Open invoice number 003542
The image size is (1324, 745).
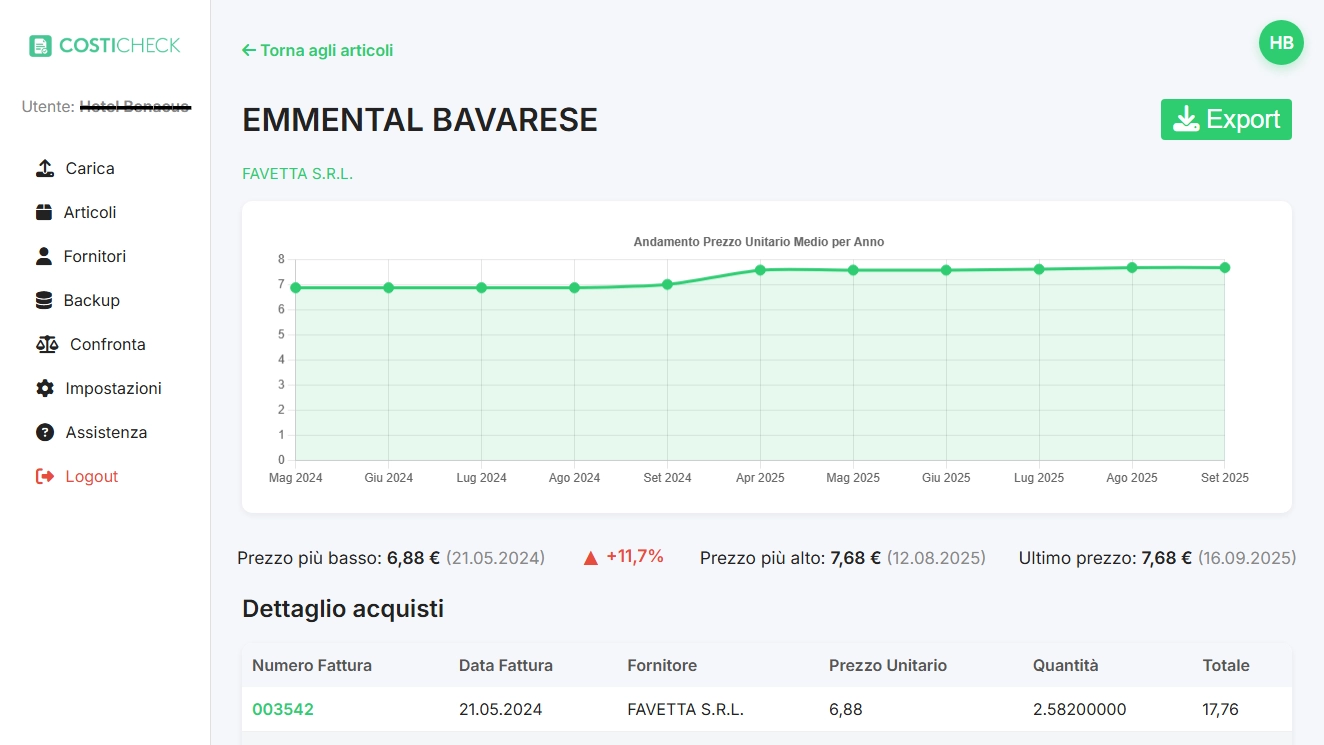283,709
